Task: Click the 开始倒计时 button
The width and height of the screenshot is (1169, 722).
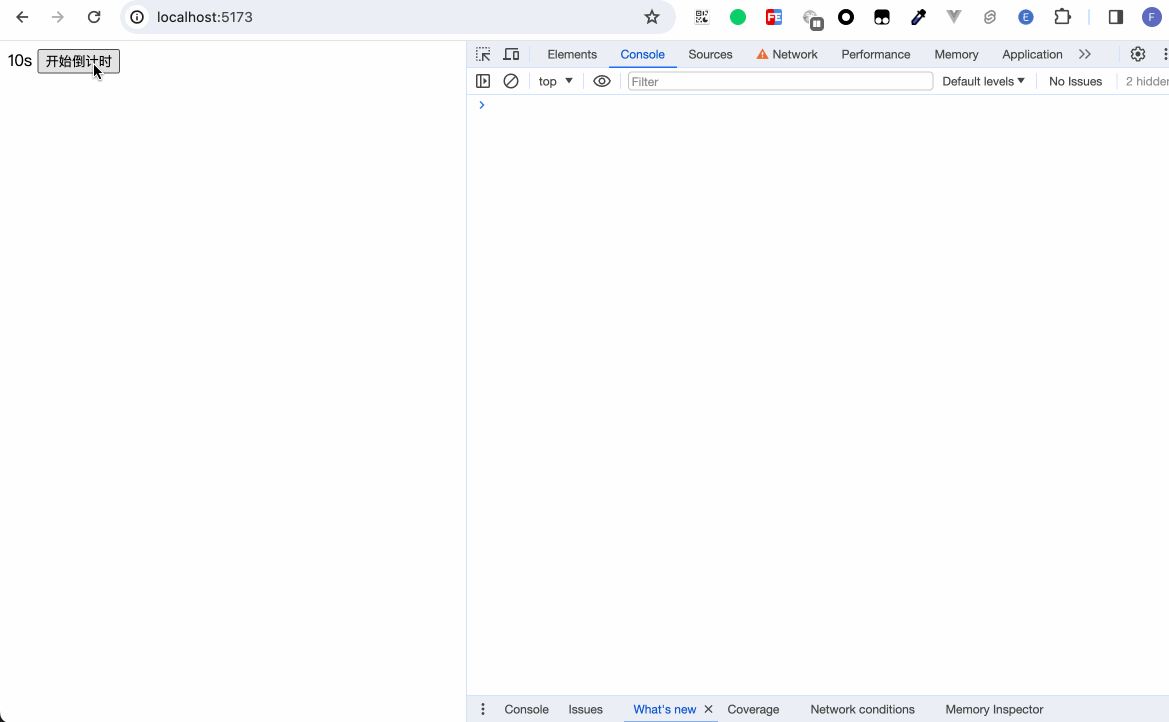Action: (78, 62)
